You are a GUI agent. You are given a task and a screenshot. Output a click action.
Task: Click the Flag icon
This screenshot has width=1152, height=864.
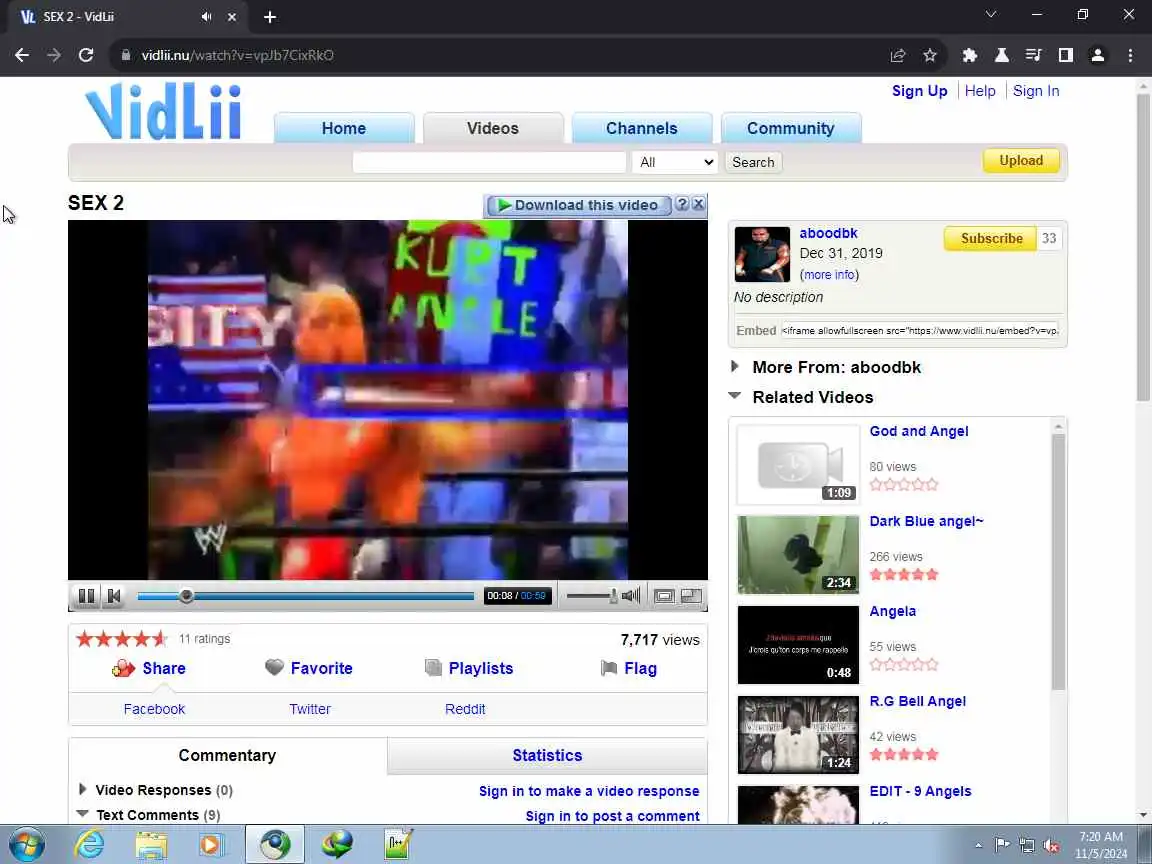point(609,668)
